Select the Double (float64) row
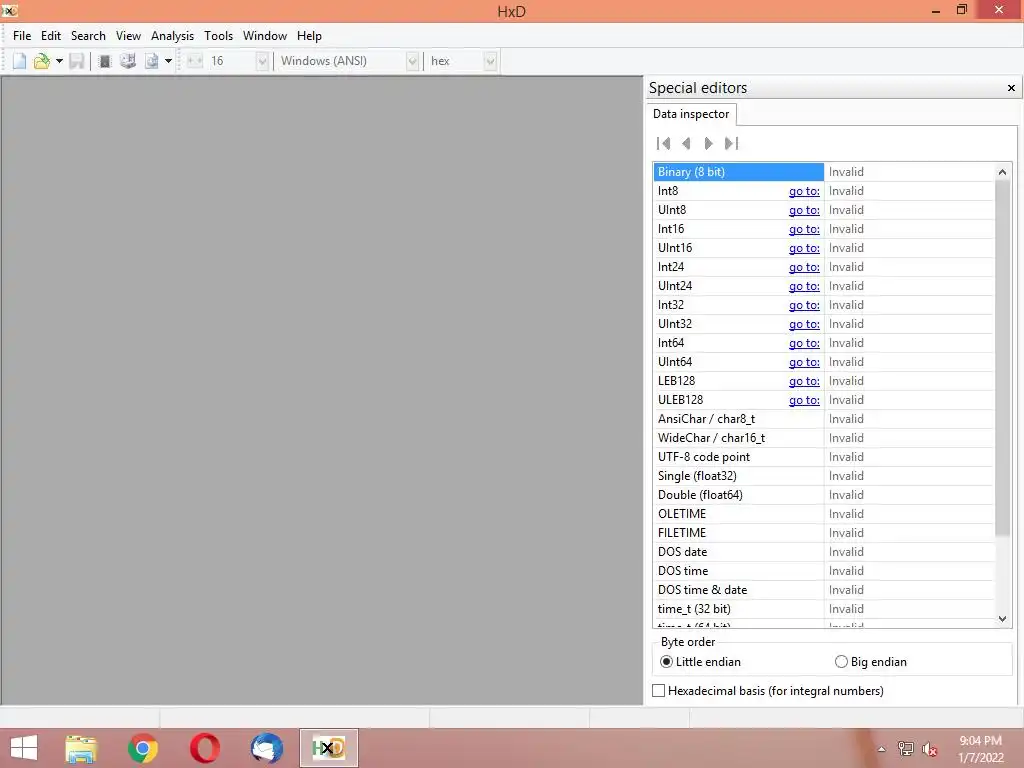Viewport: 1024px width, 768px height. click(x=824, y=494)
